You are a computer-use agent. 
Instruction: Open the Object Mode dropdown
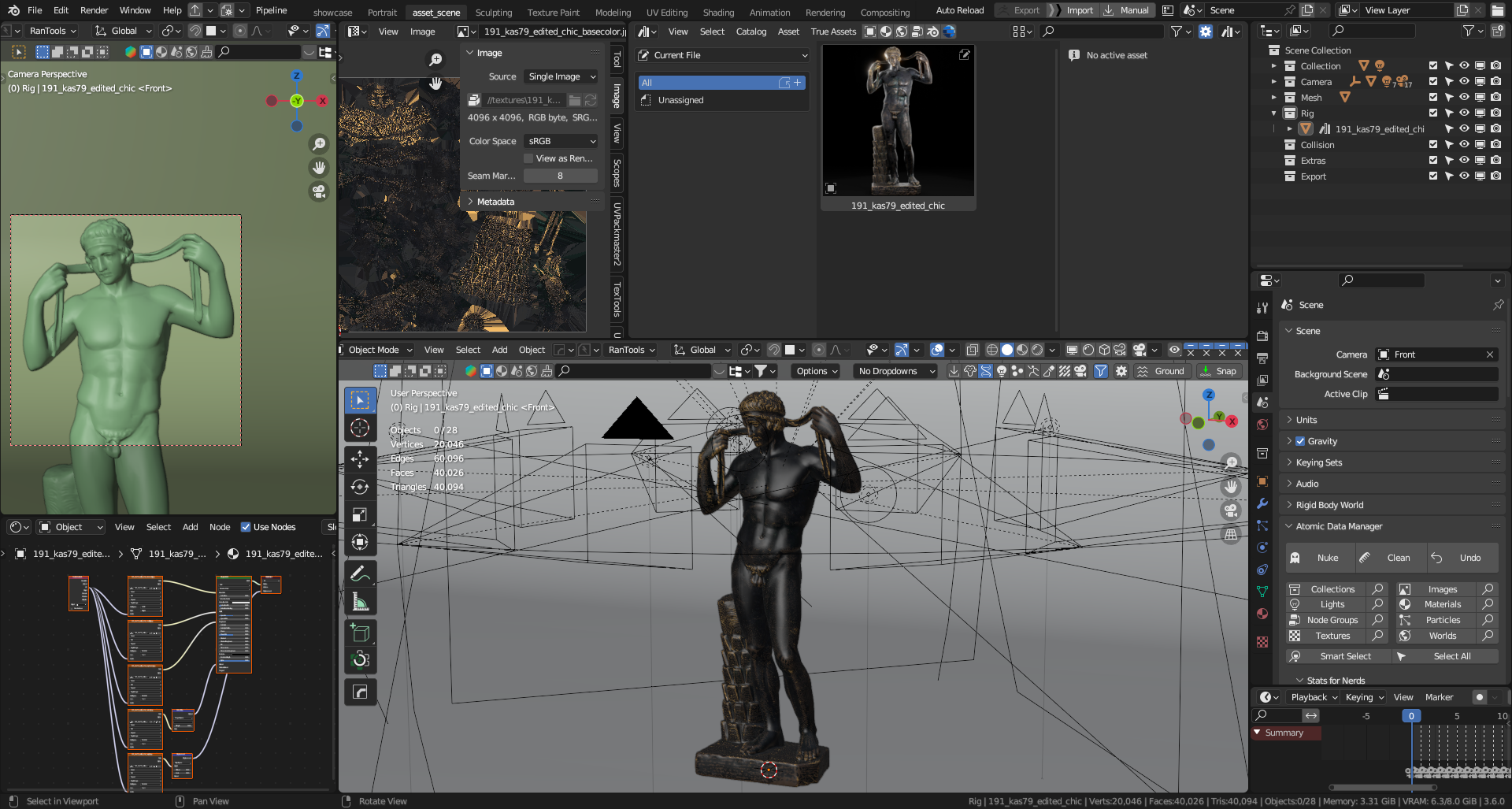click(375, 349)
